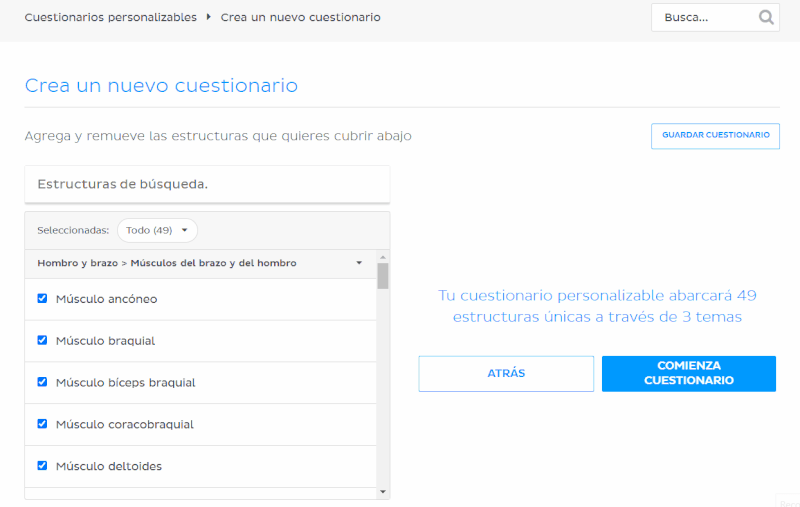This screenshot has width=800, height=507.
Task: Click the Músculo bíceps braquial label text
Action: [x=126, y=383]
